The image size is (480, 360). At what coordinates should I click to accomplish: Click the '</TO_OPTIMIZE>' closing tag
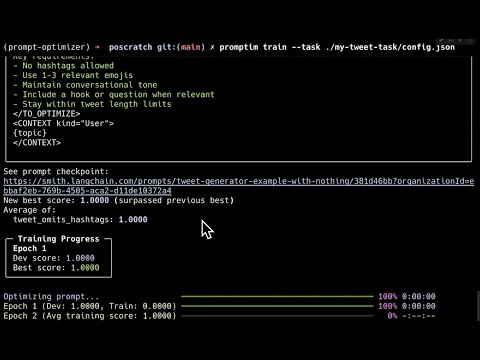pos(46,114)
